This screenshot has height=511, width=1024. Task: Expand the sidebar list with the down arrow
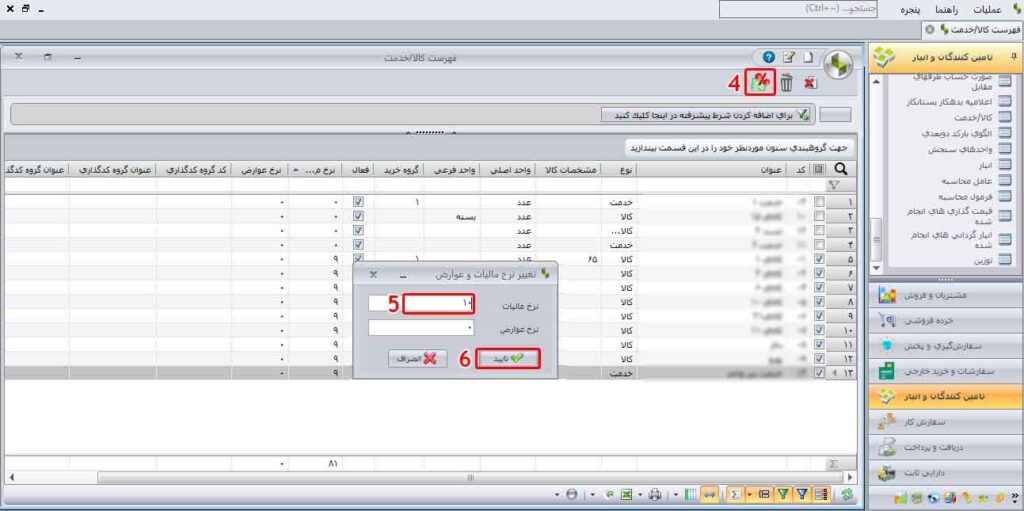(x=876, y=269)
